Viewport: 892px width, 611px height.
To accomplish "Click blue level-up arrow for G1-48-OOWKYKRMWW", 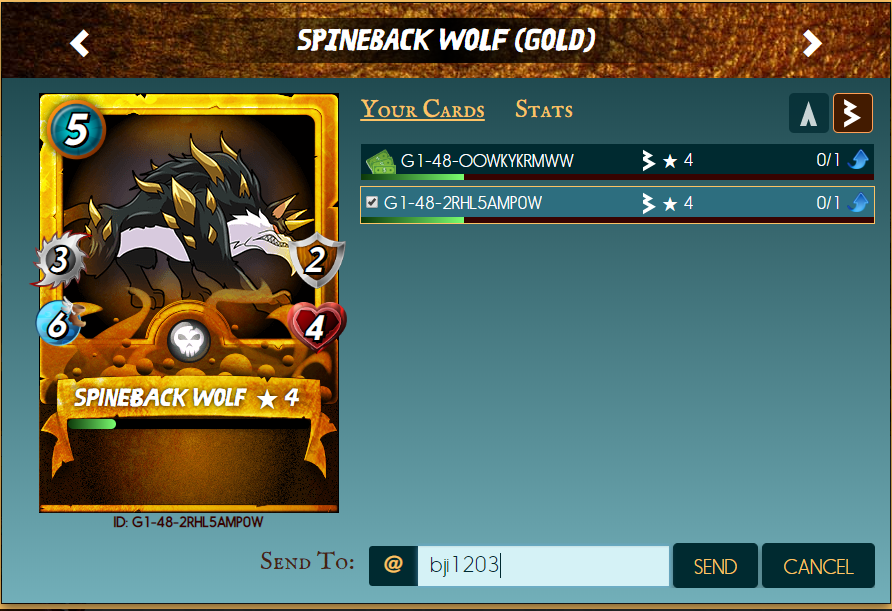I will click(x=858, y=160).
